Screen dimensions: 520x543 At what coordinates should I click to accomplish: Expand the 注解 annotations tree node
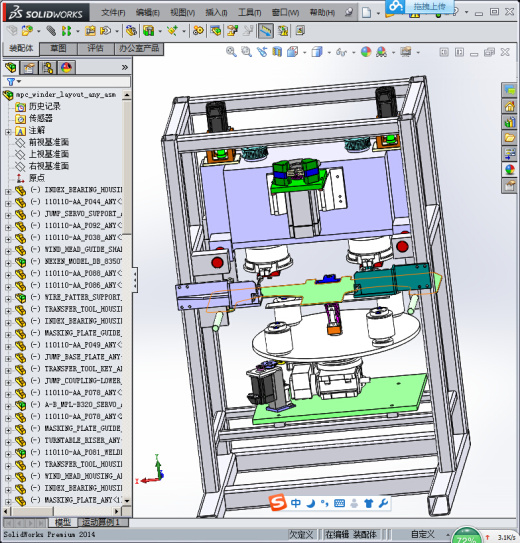8,132
